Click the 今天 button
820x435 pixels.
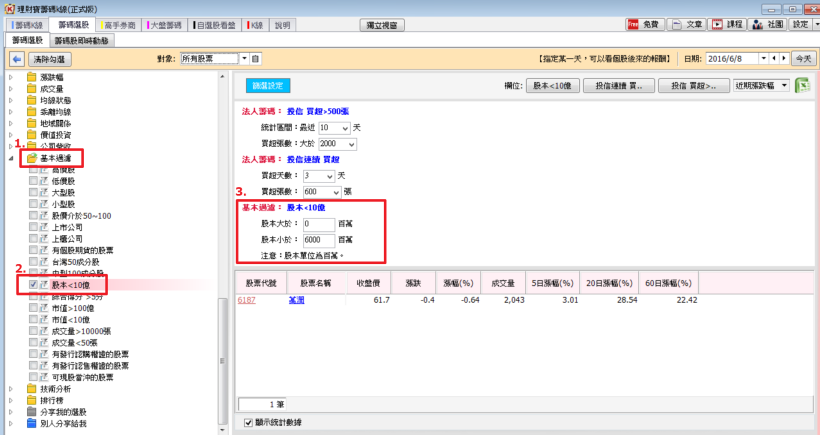click(x=803, y=59)
